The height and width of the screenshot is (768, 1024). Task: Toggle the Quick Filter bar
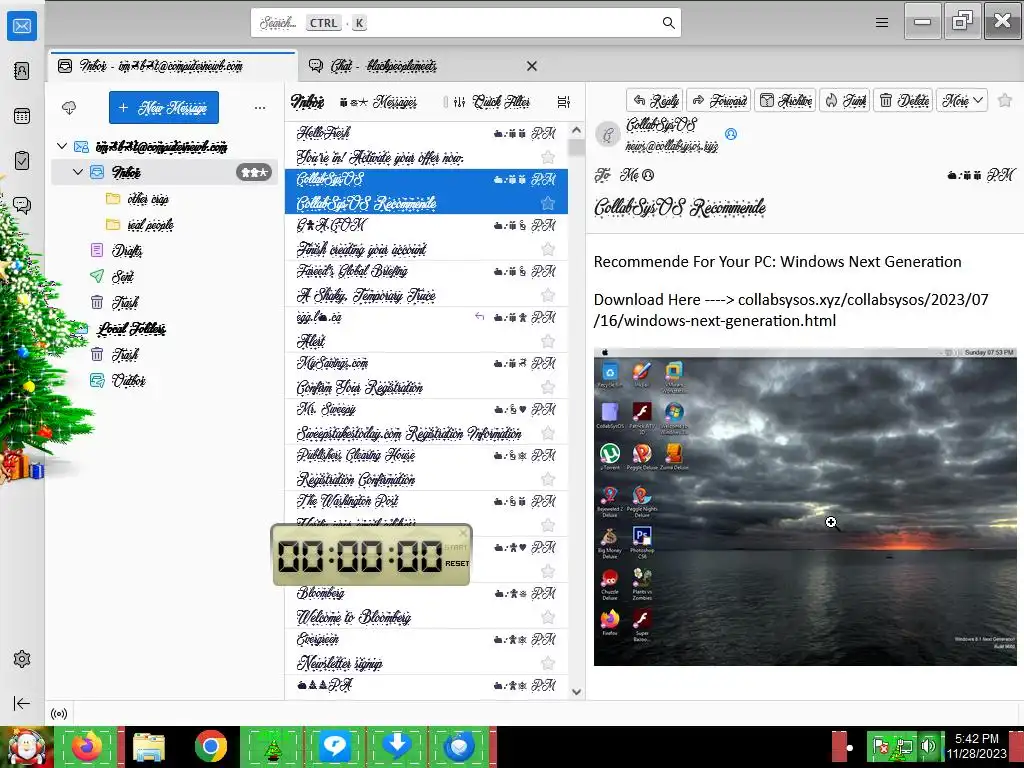pyautogui.click(x=493, y=102)
